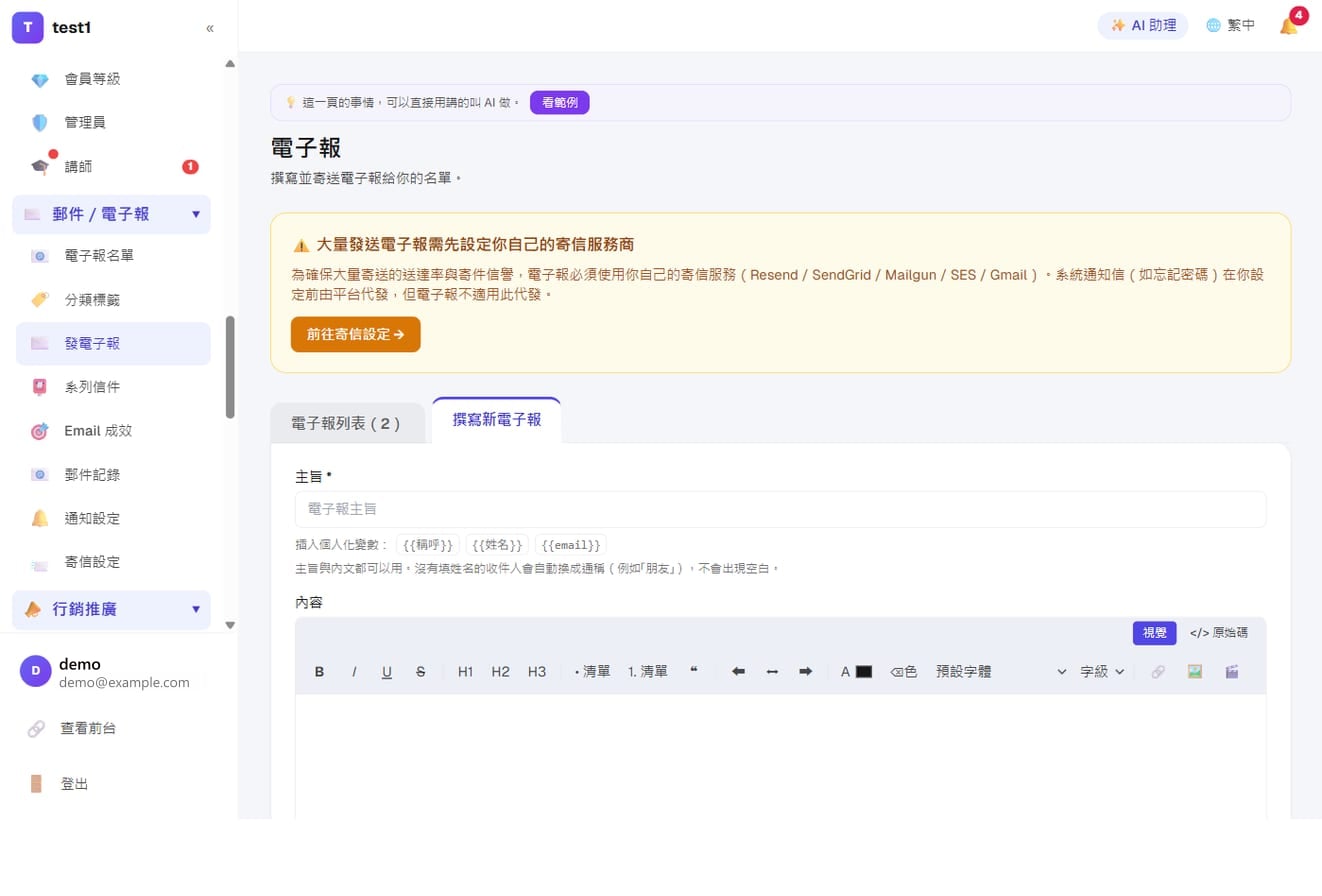Align text center
Screen dimensions: 1322x896
(772, 672)
